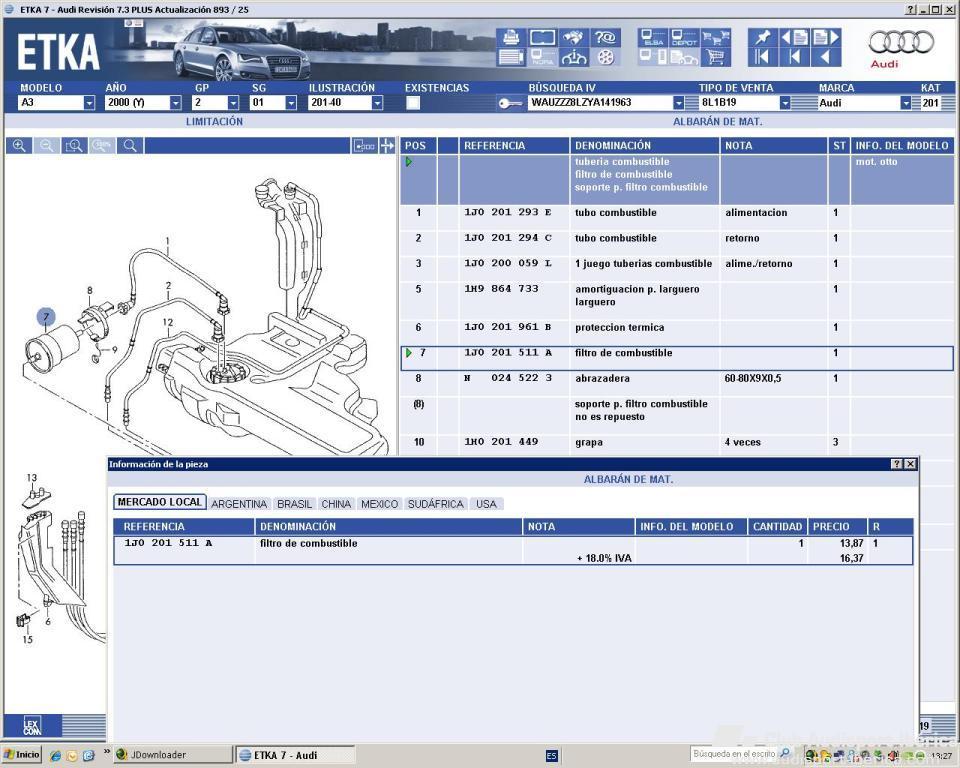This screenshot has height=768, width=960.
Task: Switch to Mexico tab
Action: point(380,504)
